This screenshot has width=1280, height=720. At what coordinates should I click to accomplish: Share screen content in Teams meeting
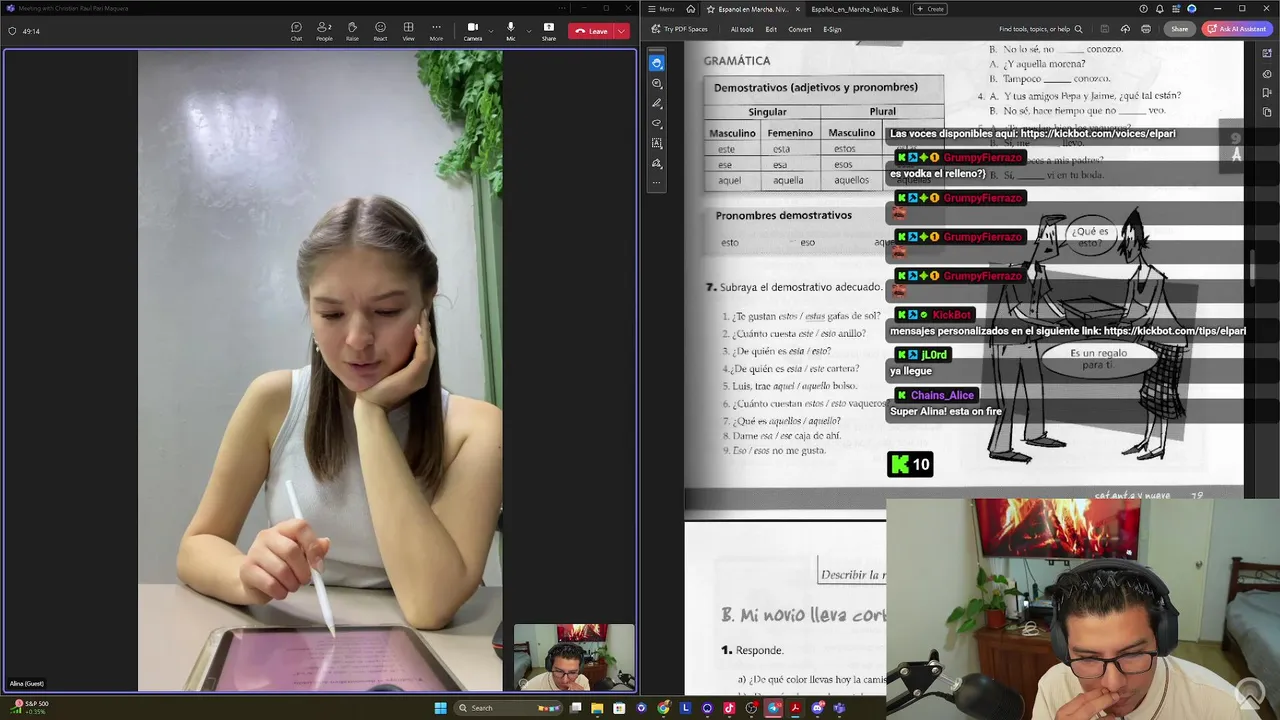pos(549,31)
